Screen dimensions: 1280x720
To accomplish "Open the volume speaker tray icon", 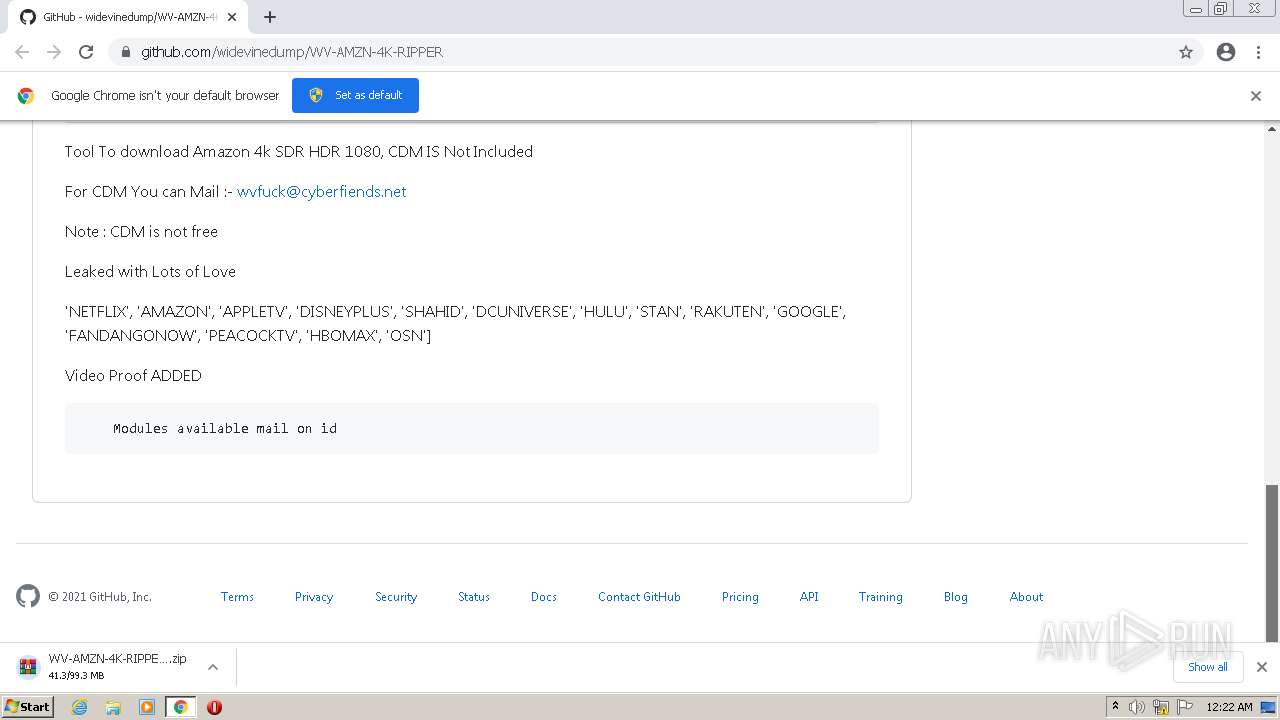I will pyautogui.click(x=1137, y=707).
